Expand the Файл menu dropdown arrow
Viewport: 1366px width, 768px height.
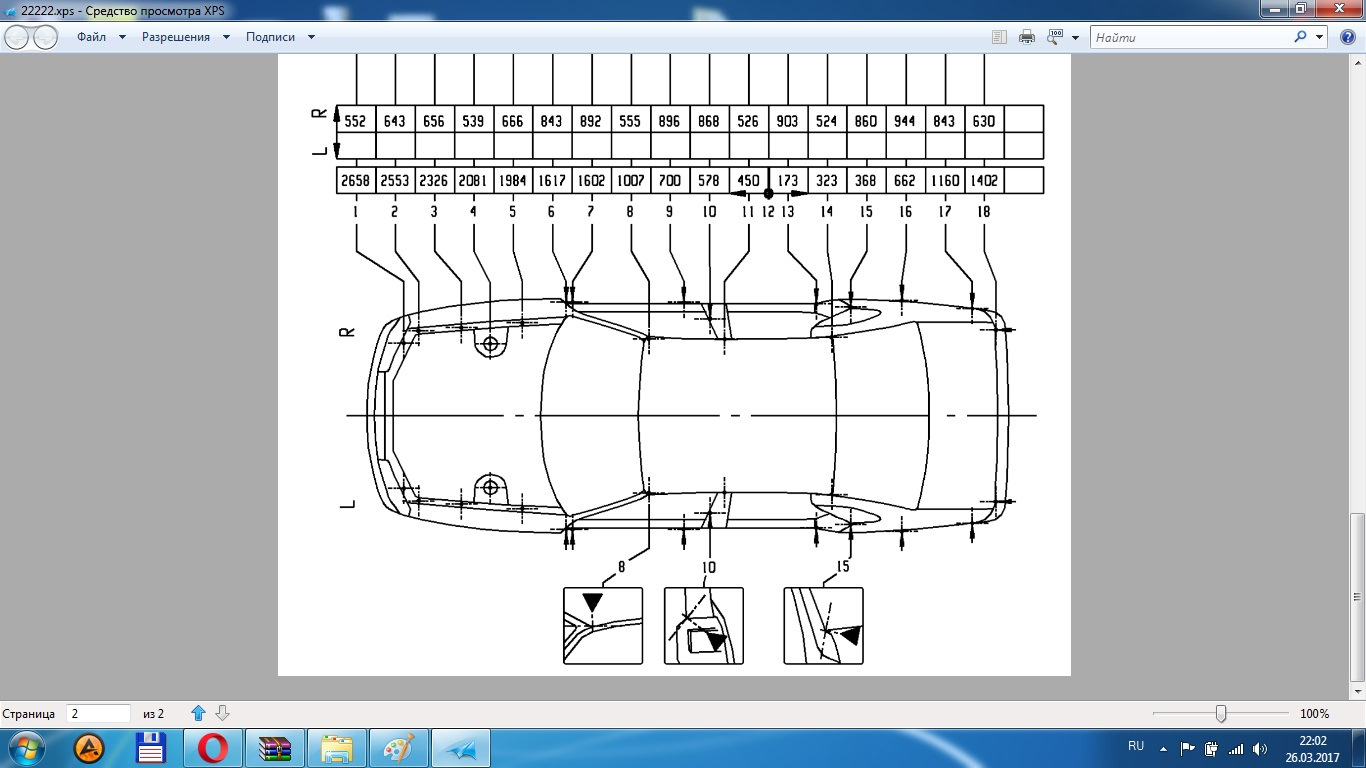click(x=122, y=37)
